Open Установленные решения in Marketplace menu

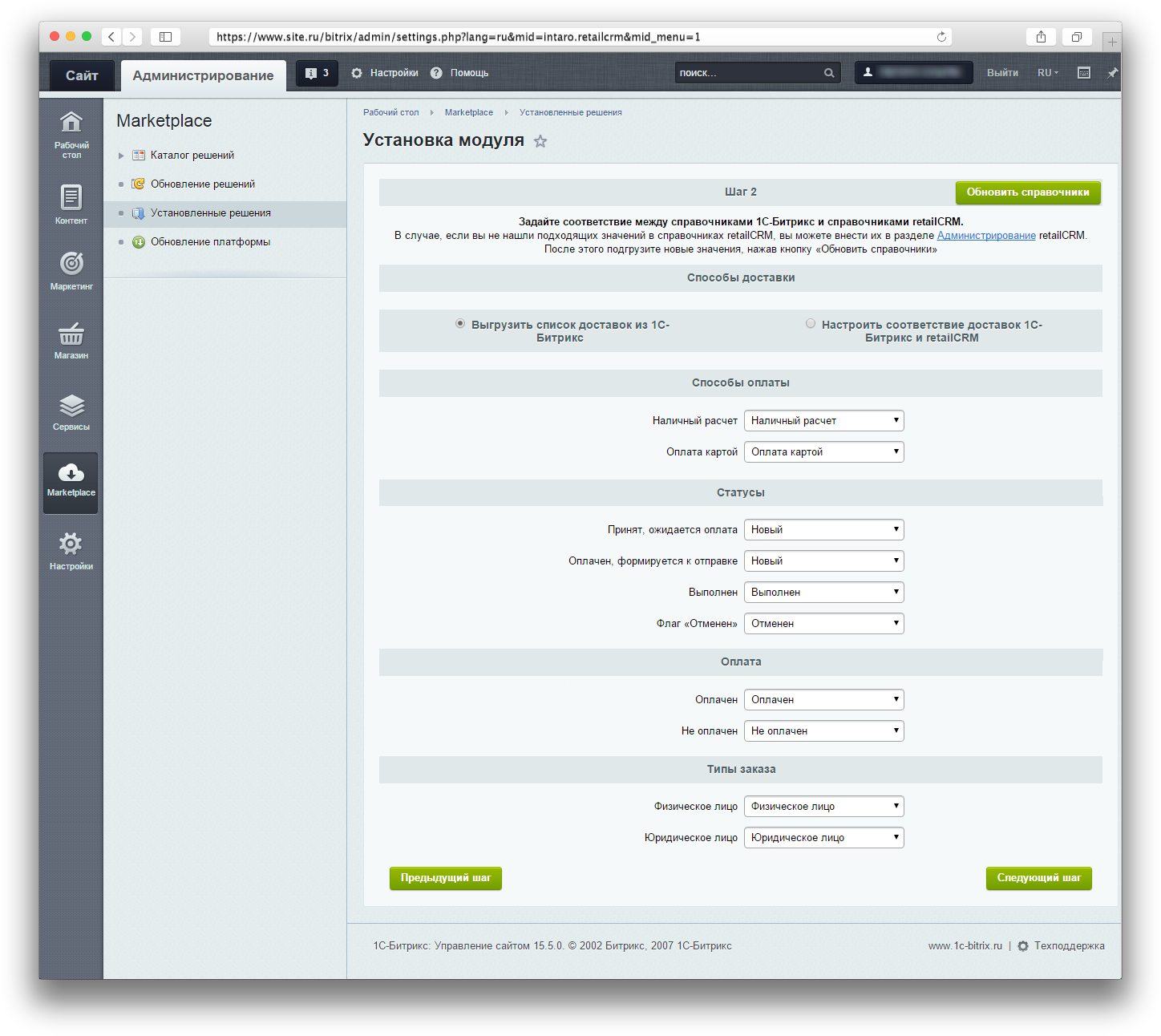point(210,213)
